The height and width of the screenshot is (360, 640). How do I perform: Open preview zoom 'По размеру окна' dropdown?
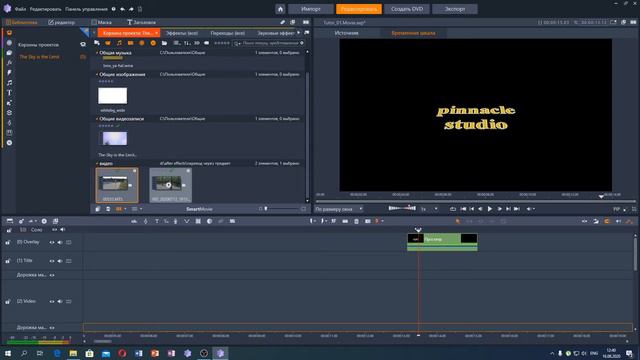pos(339,209)
